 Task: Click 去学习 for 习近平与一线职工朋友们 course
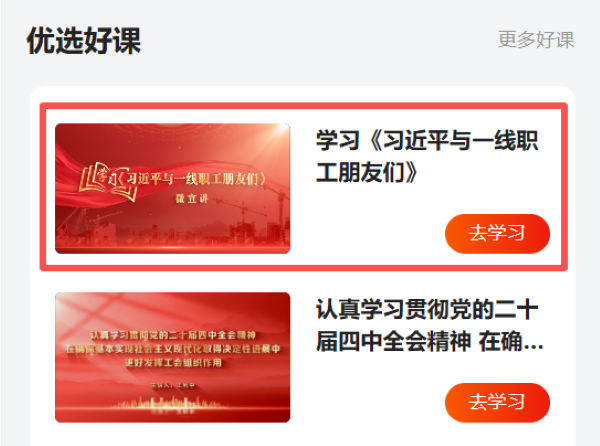pyautogui.click(x=497, y=233)
